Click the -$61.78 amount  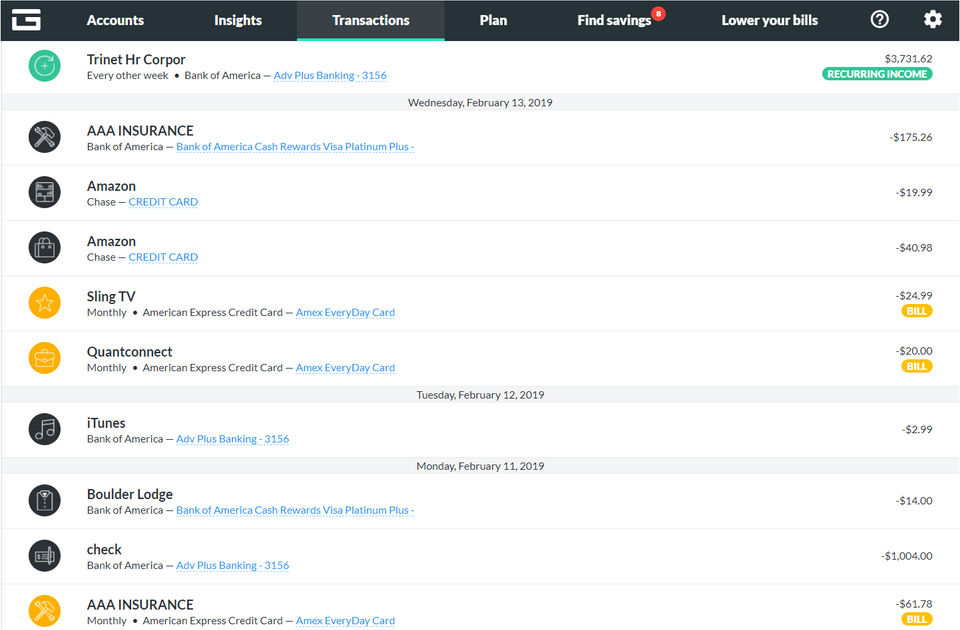pos(914,604)
